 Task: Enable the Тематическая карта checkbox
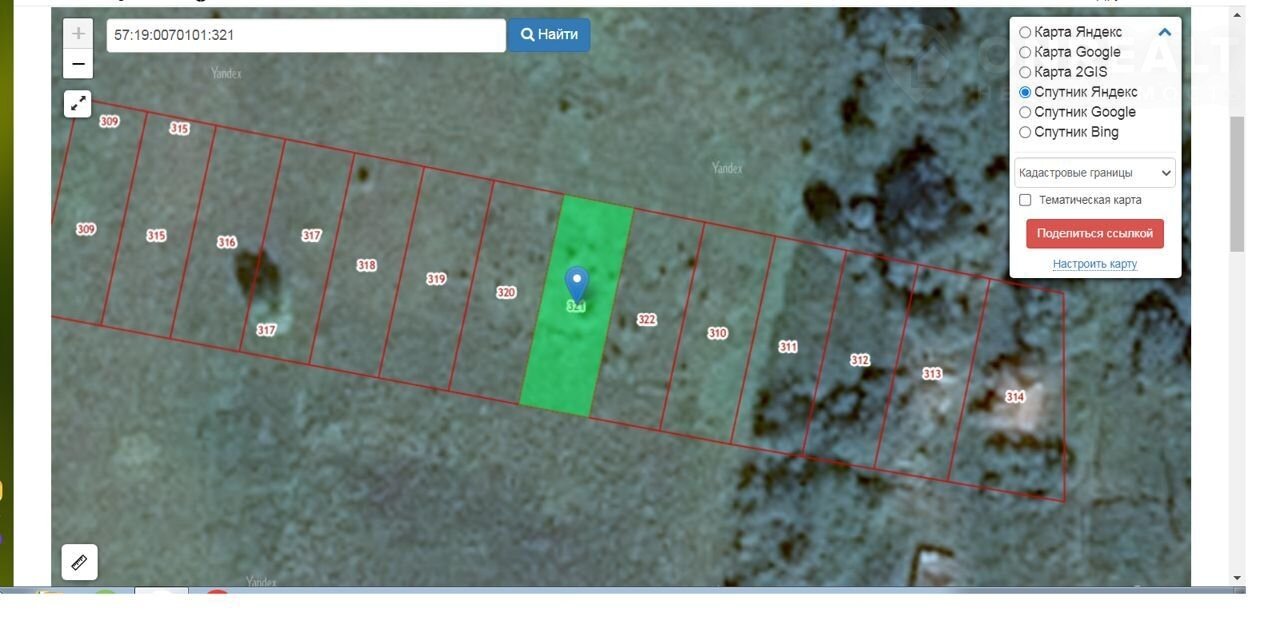[1025, 200]
